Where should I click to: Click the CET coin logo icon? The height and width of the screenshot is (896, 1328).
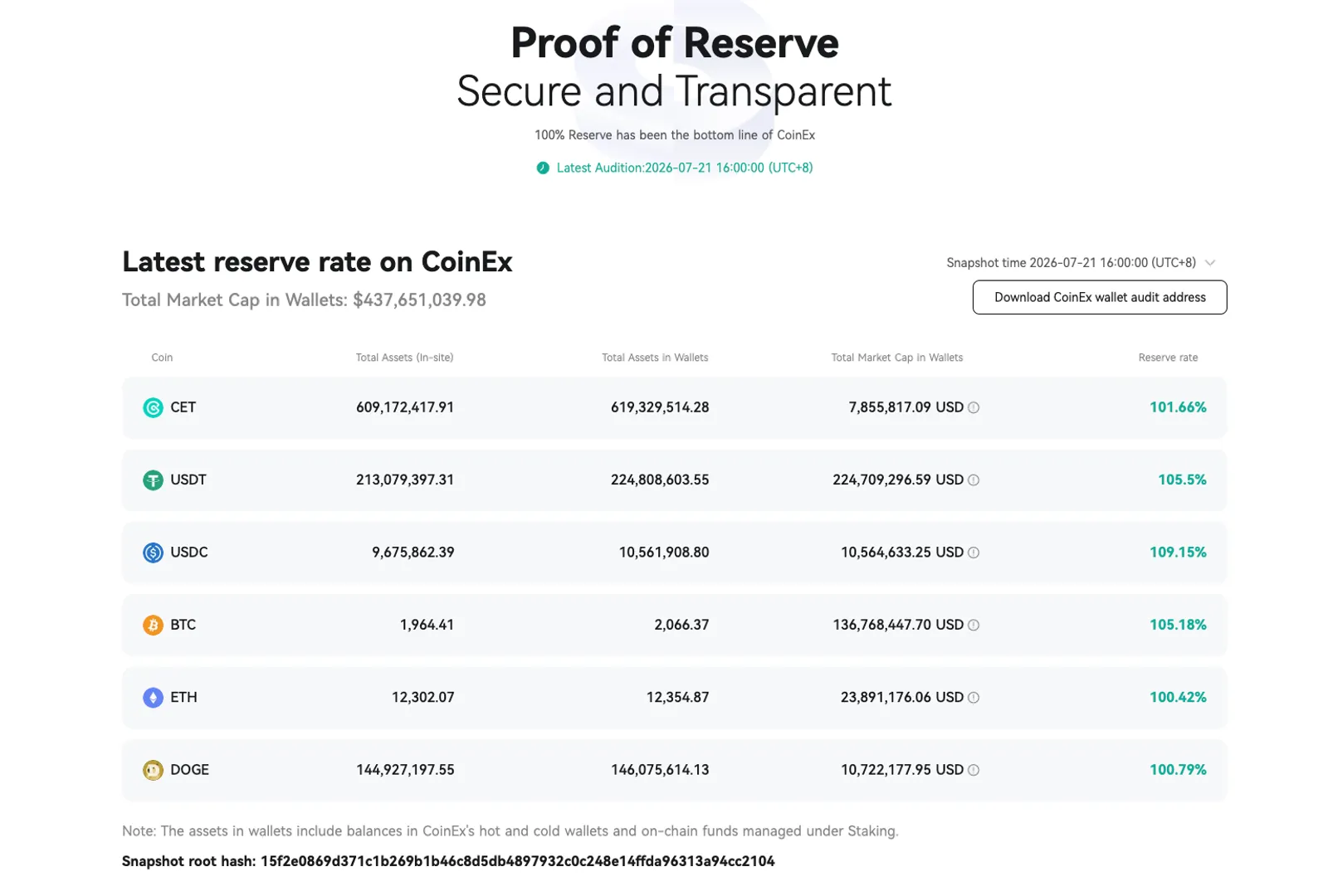click(x=153, y=407)
